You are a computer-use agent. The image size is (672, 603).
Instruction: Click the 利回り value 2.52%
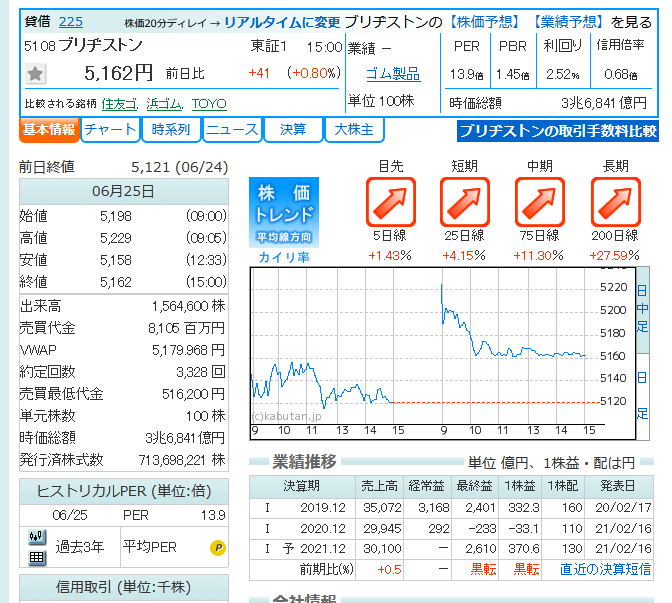[562, 75]
